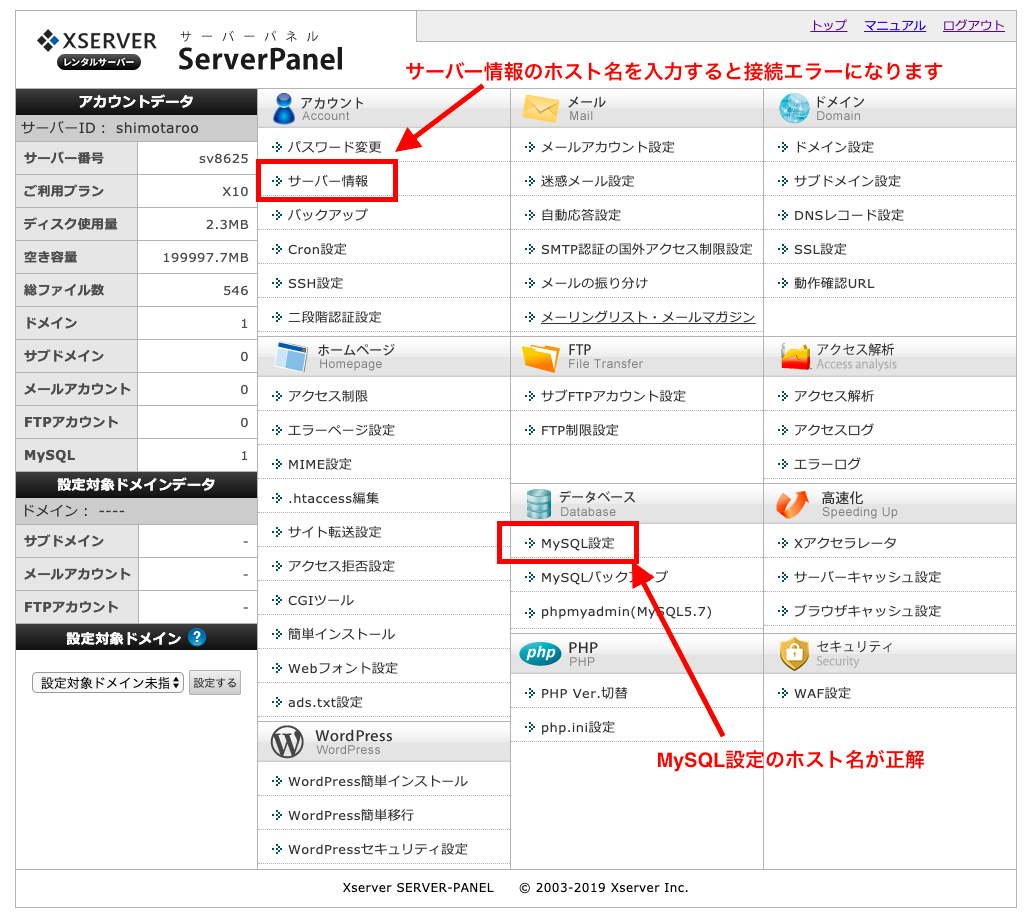Open DNSレコード設定
Viewport: 1029px width, 915px height.
849,215
